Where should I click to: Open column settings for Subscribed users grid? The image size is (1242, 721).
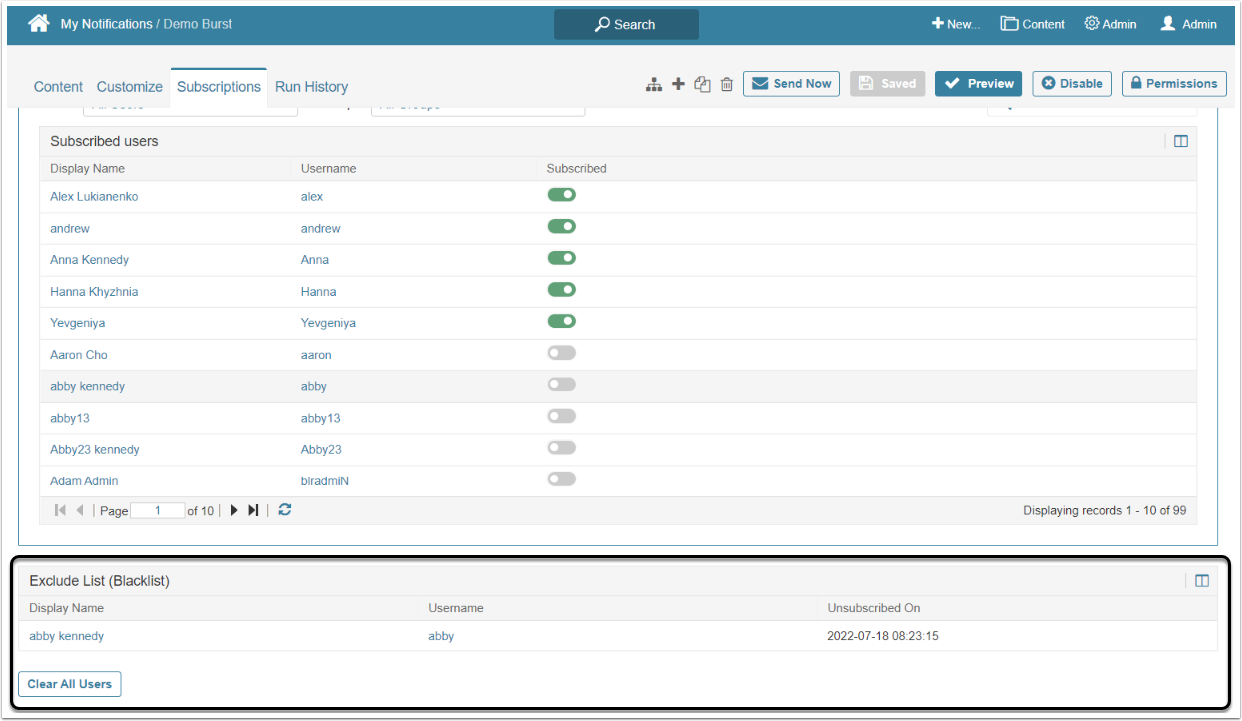1181,141
